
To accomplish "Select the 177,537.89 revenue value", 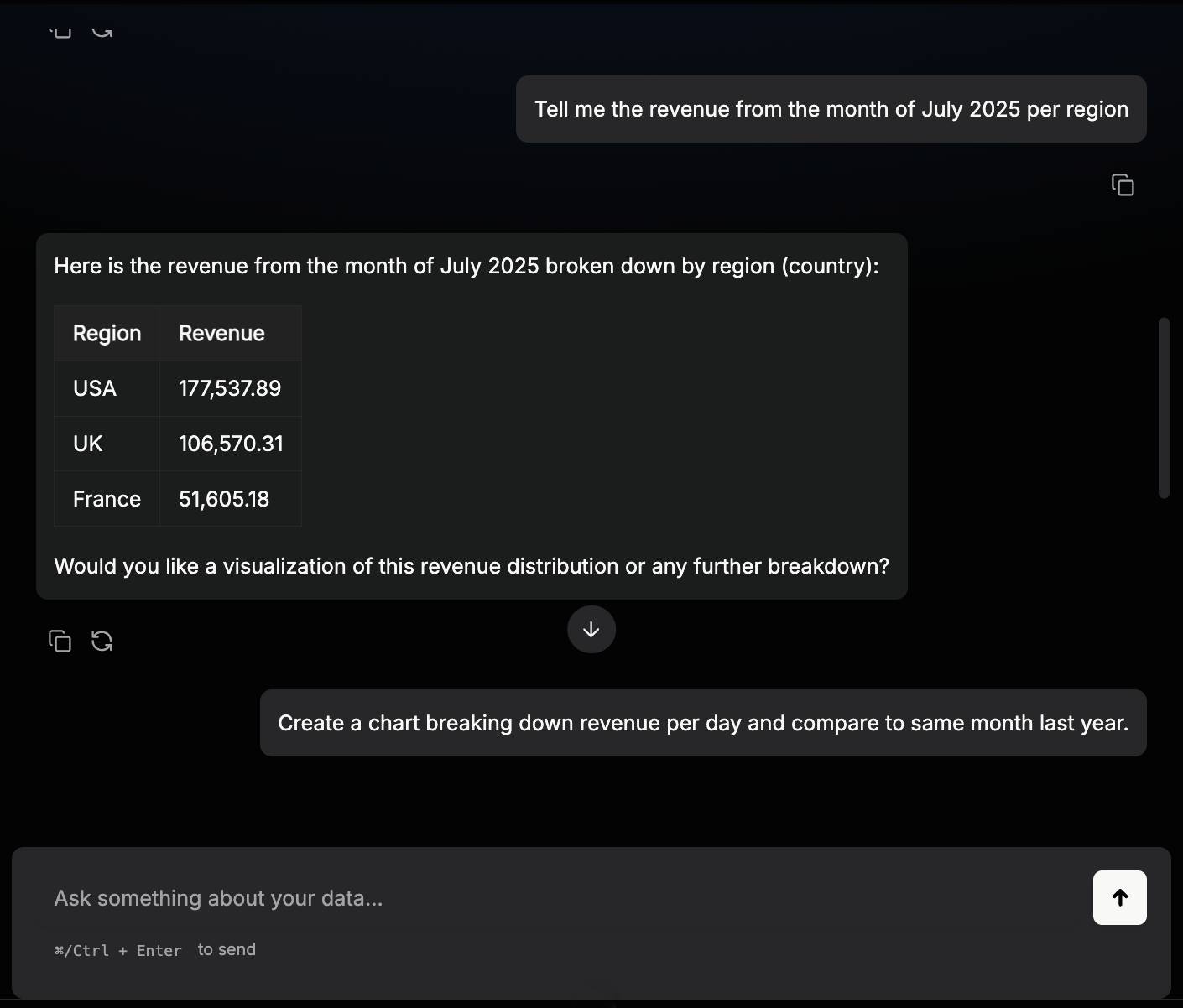I will pos(230,388).
